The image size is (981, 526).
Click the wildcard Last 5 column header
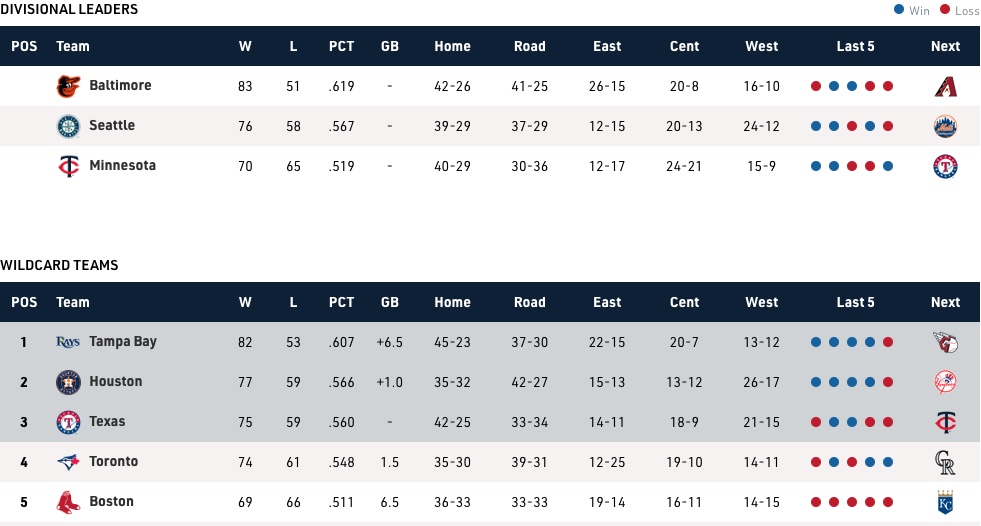855,302
